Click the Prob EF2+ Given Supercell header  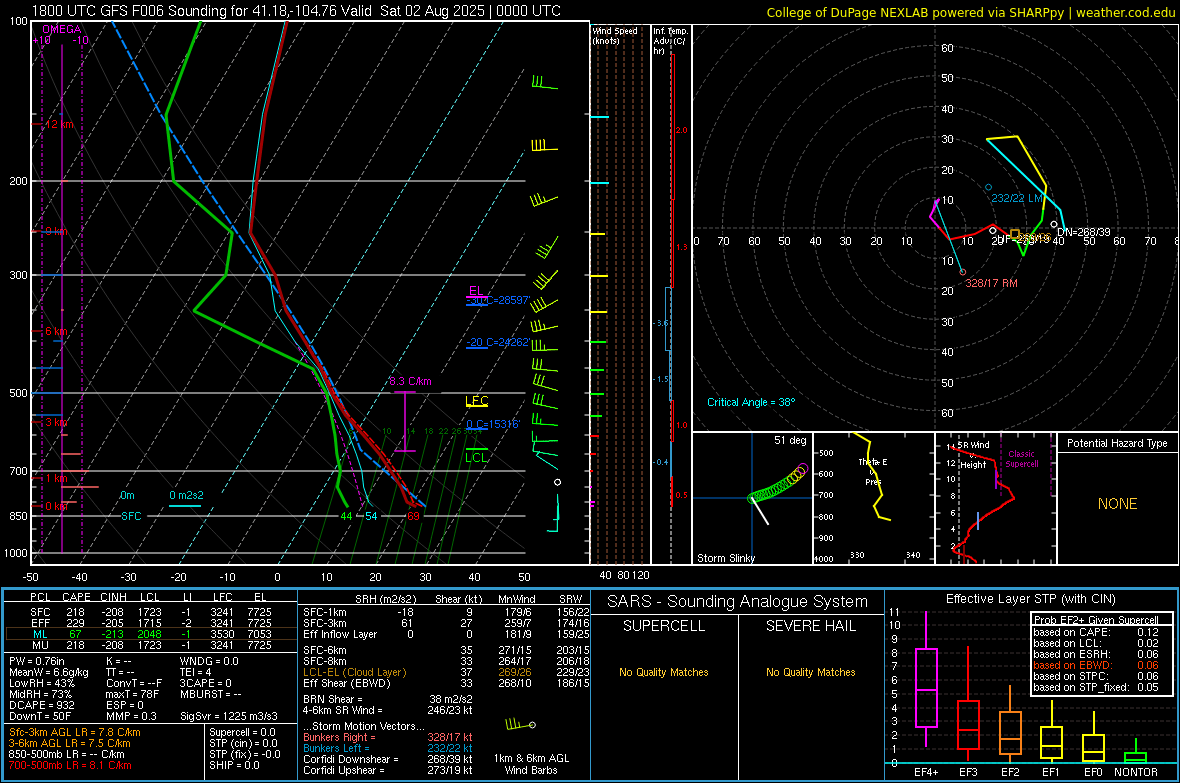(x=1096, y=620)
